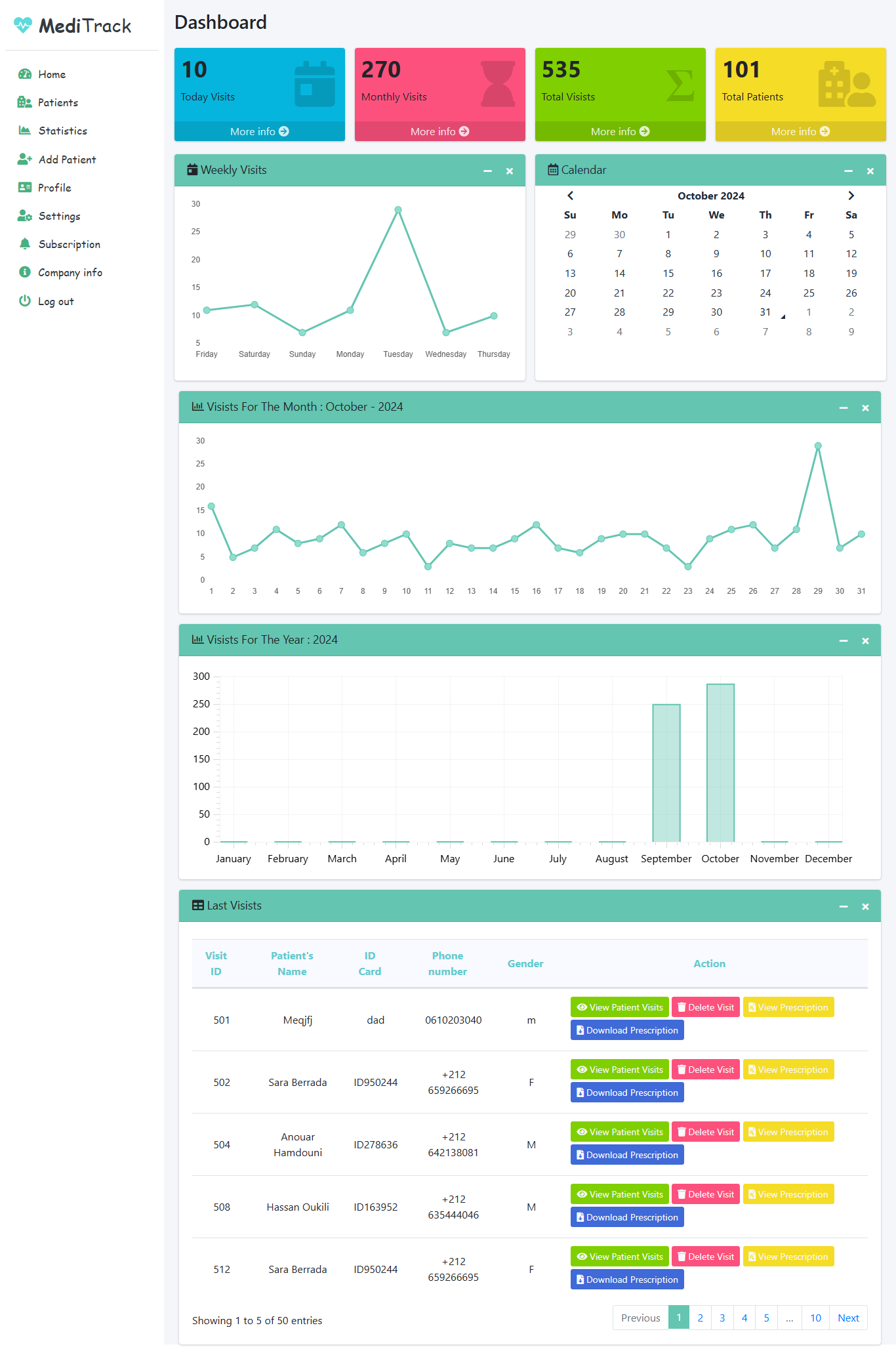
Task: Collapse the Weekly Visits panel
Action: pyautogui.click(x=487, y=171)
